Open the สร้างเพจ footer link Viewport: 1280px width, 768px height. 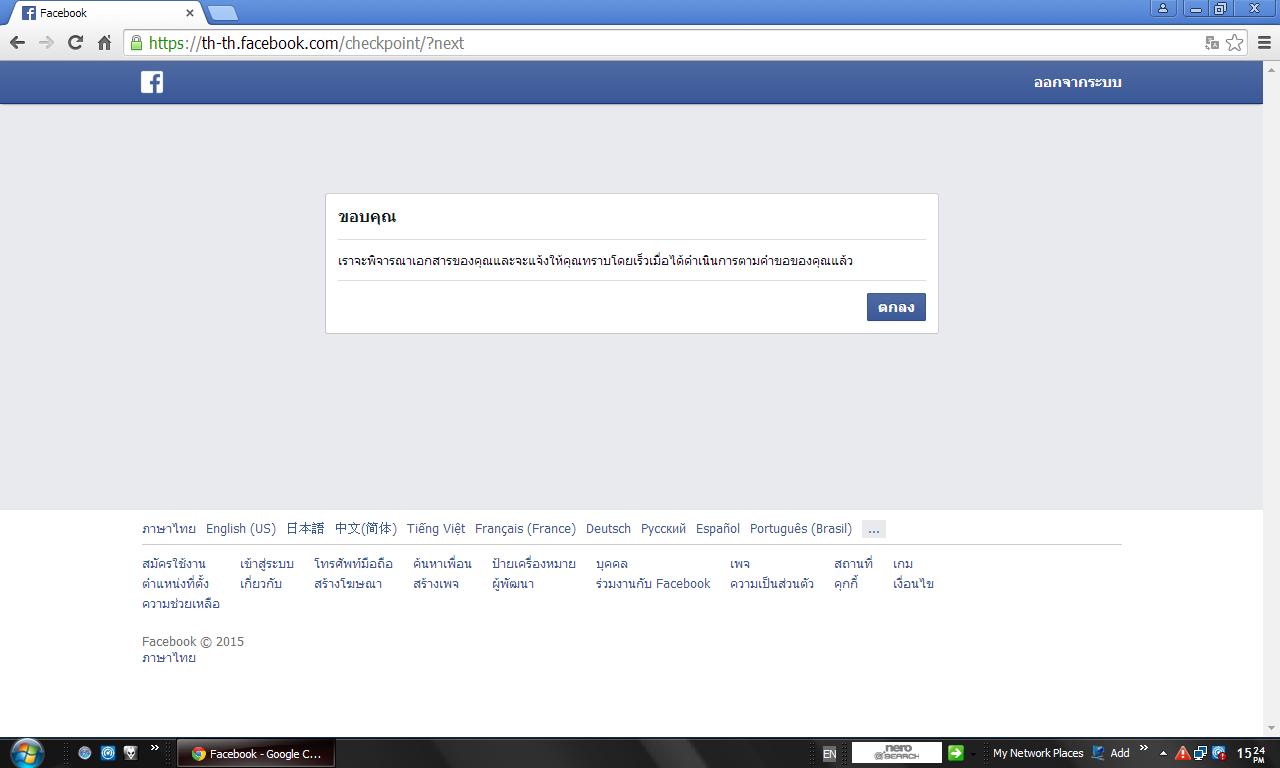click(436, 584)
